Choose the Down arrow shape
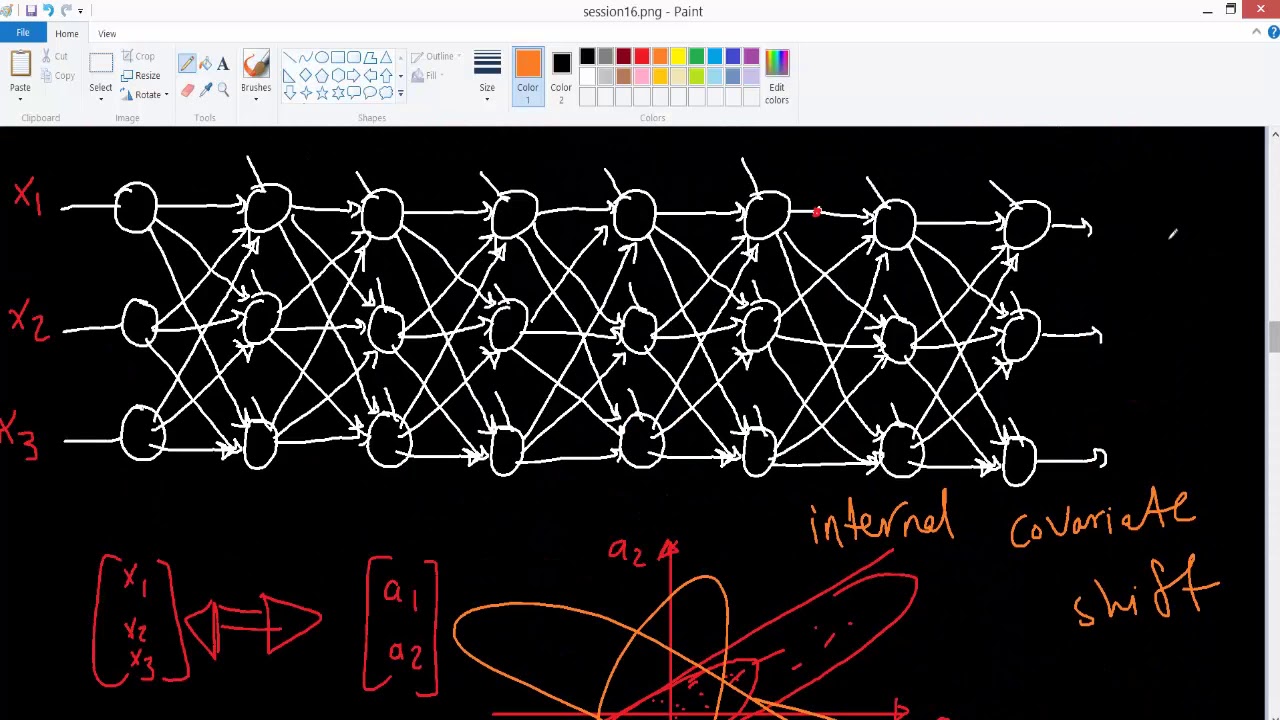 [289, 93]
